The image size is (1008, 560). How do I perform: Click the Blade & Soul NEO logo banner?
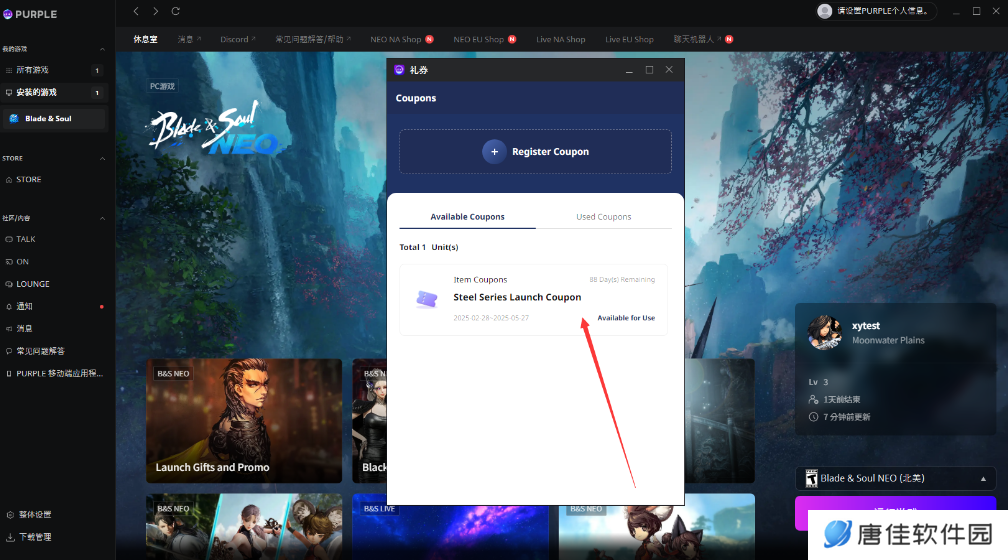click(215, 129)
